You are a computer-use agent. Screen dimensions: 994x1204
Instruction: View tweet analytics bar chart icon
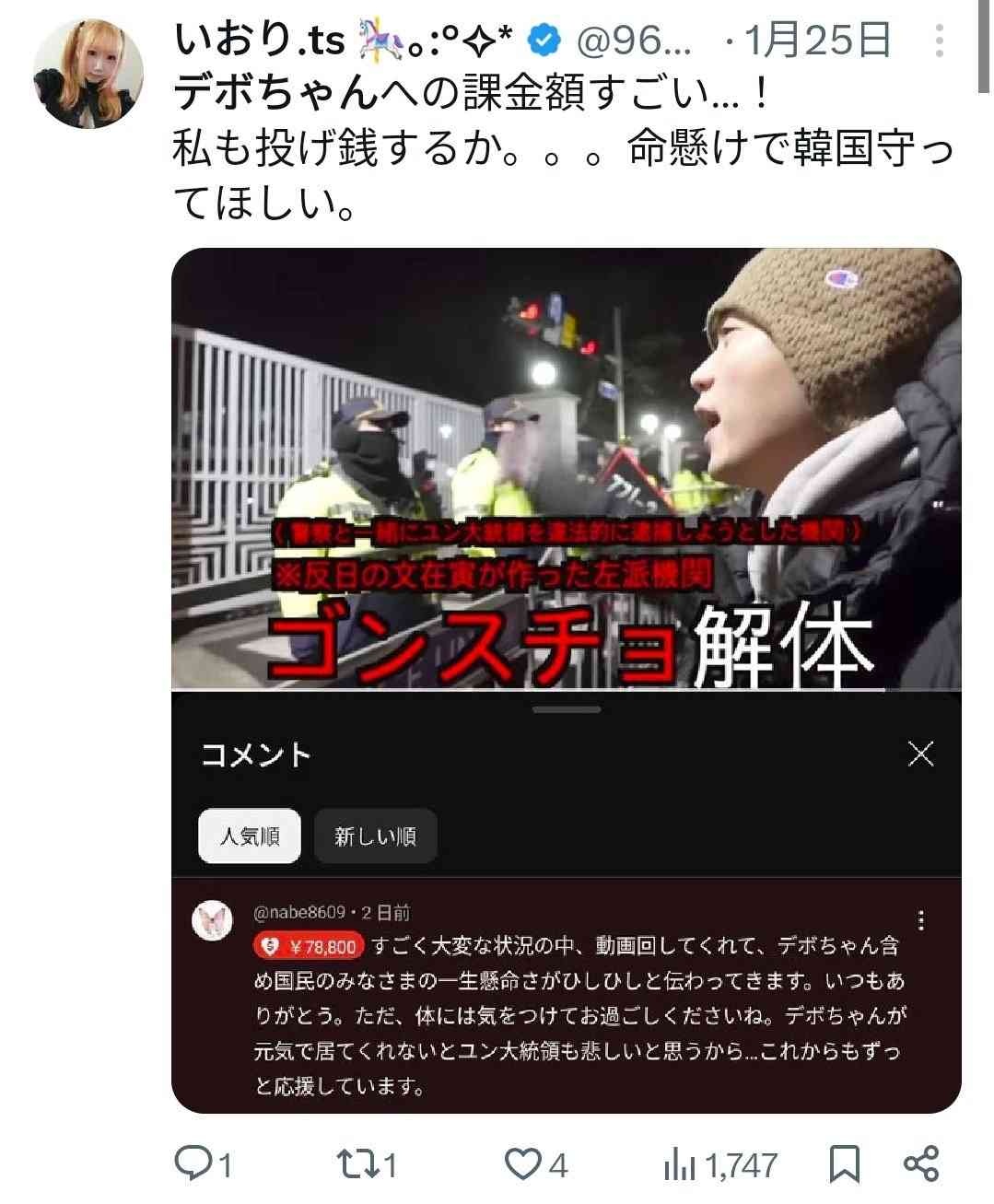(x=680, y=1165)
